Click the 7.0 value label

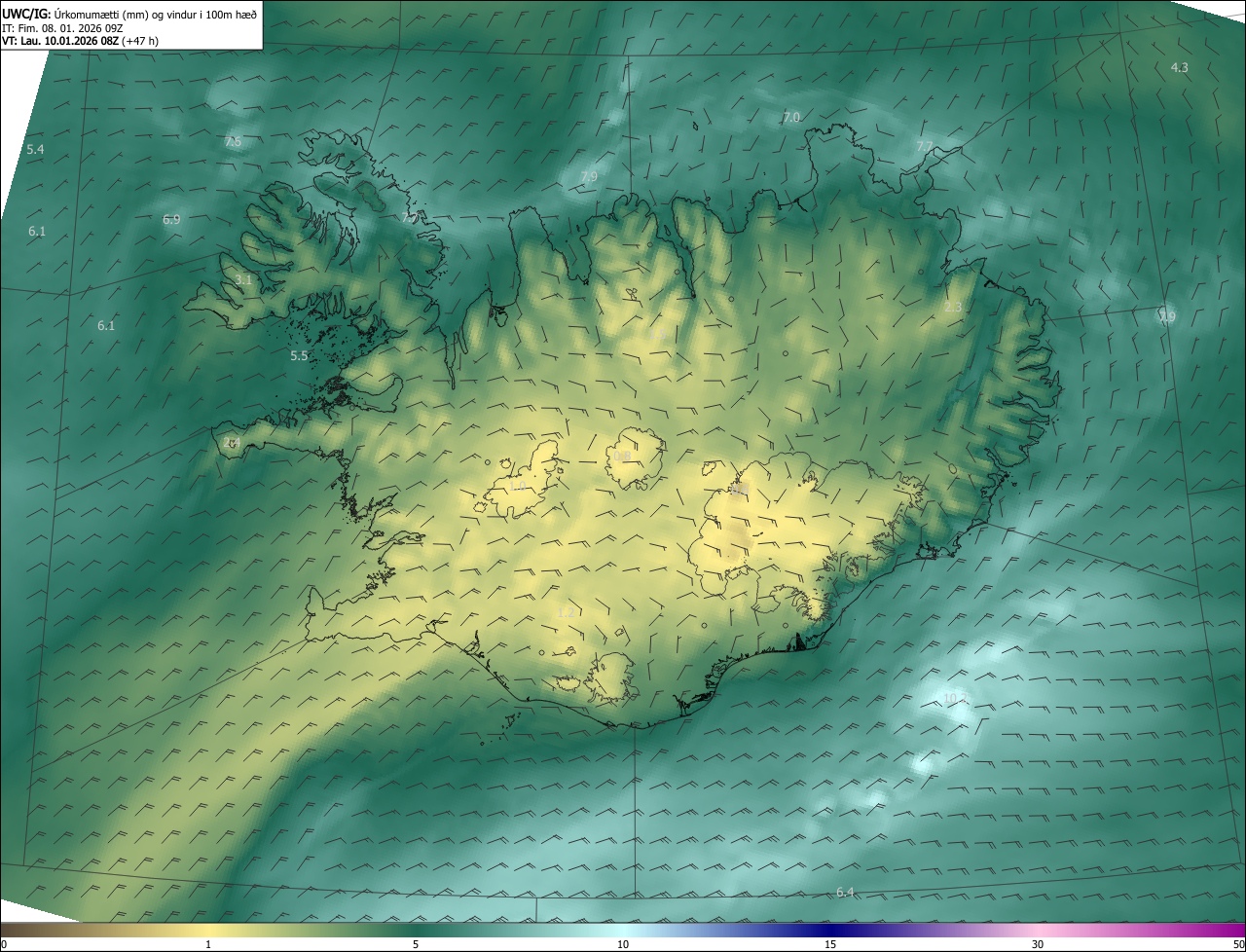pos(791,117)
